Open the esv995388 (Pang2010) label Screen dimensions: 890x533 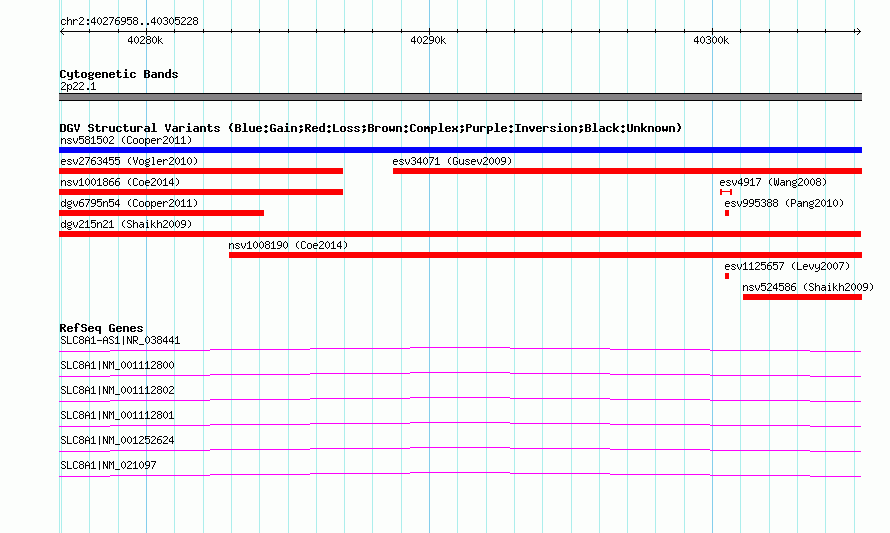coord(784,203)
